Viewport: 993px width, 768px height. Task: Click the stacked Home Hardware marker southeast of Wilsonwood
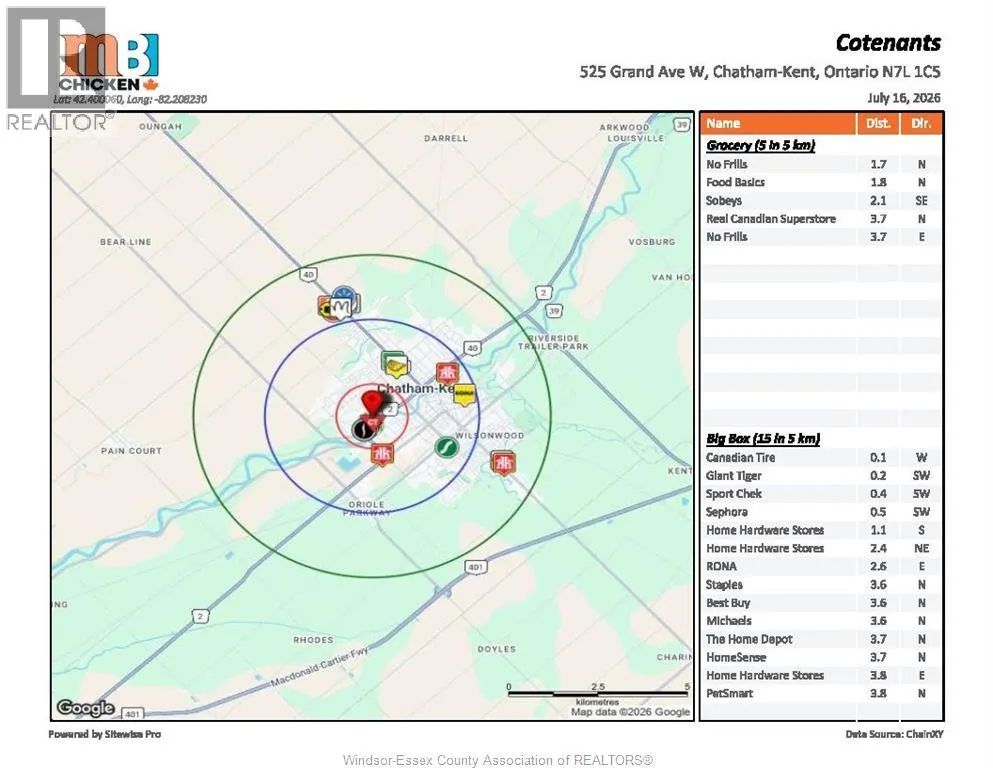[x=503, y=463]
